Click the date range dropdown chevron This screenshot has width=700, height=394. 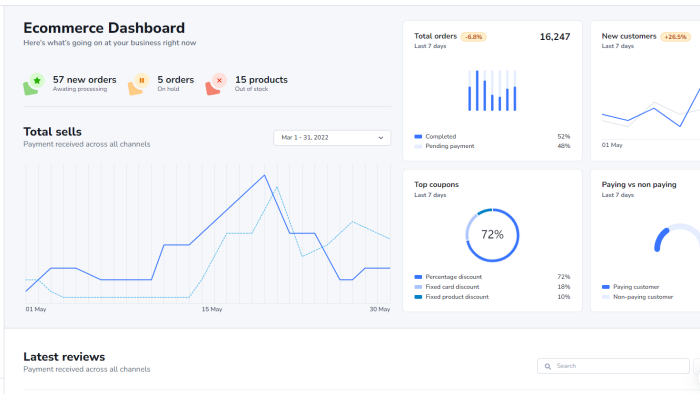coord(381,138)
